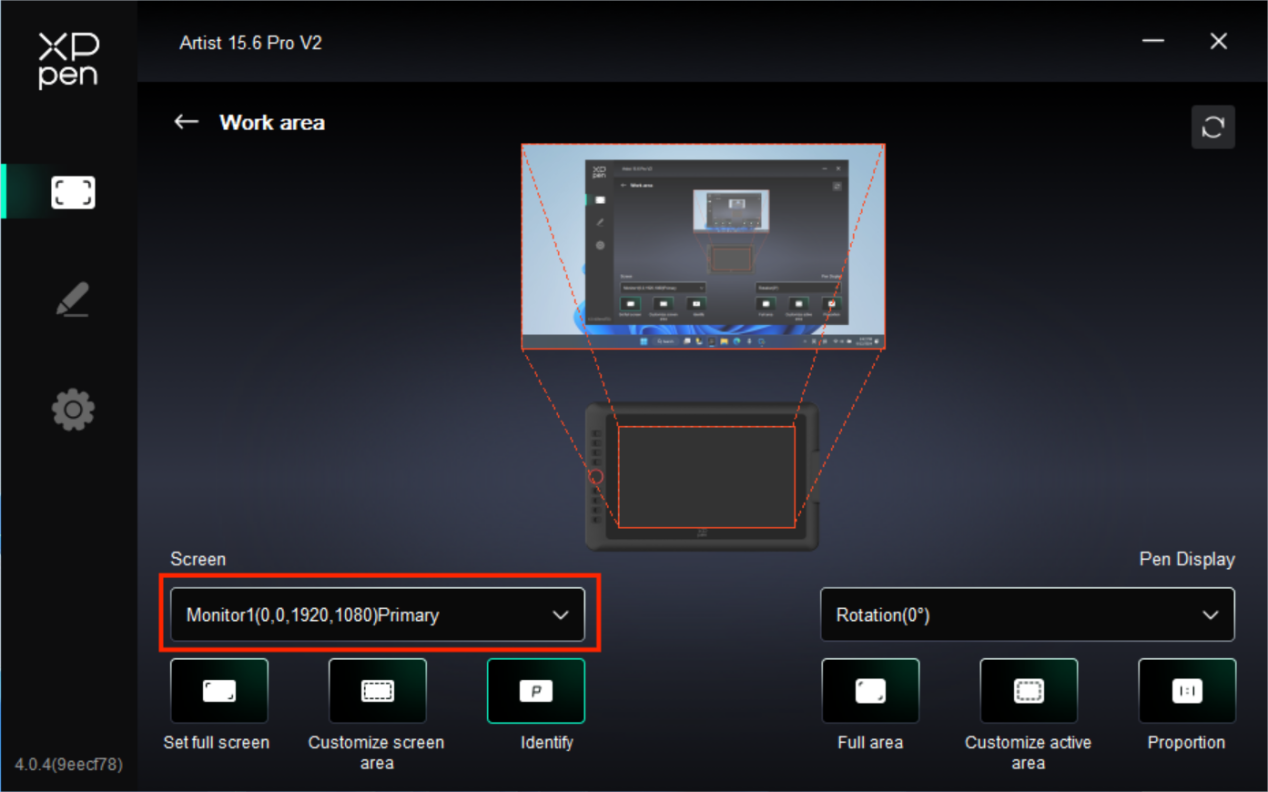The image size is (1268, 792).
Task: Click the XP-Pen logo
Action: (68, 60)
